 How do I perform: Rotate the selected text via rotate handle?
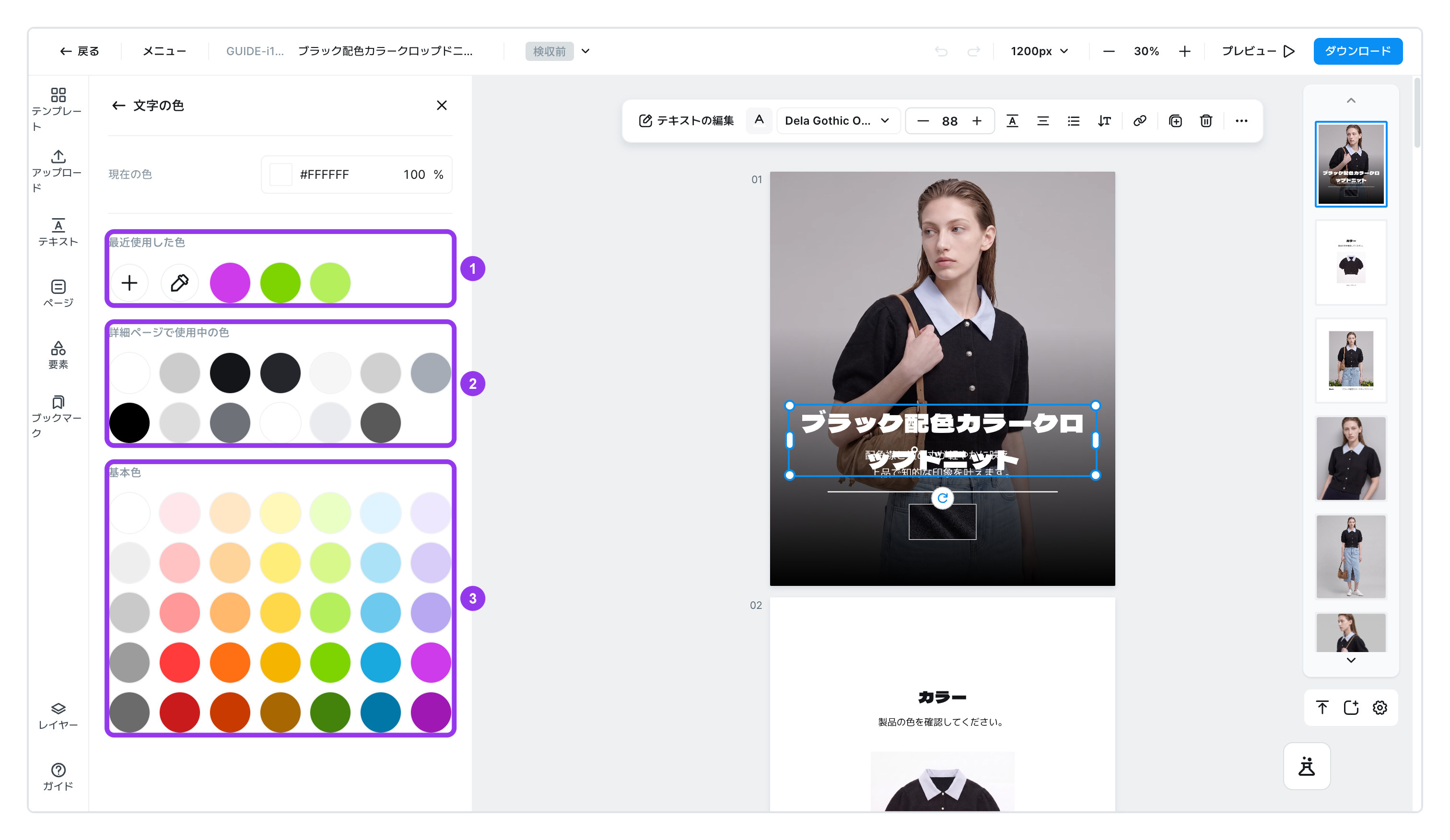943,498
